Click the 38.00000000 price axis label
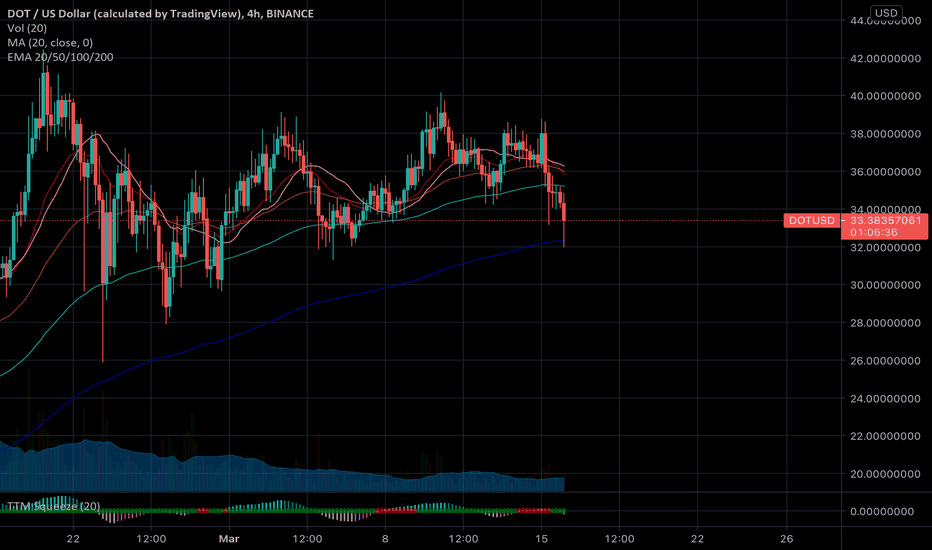This screenshot has width=932, height=550. pyautogui.click(x=886, y=134)
